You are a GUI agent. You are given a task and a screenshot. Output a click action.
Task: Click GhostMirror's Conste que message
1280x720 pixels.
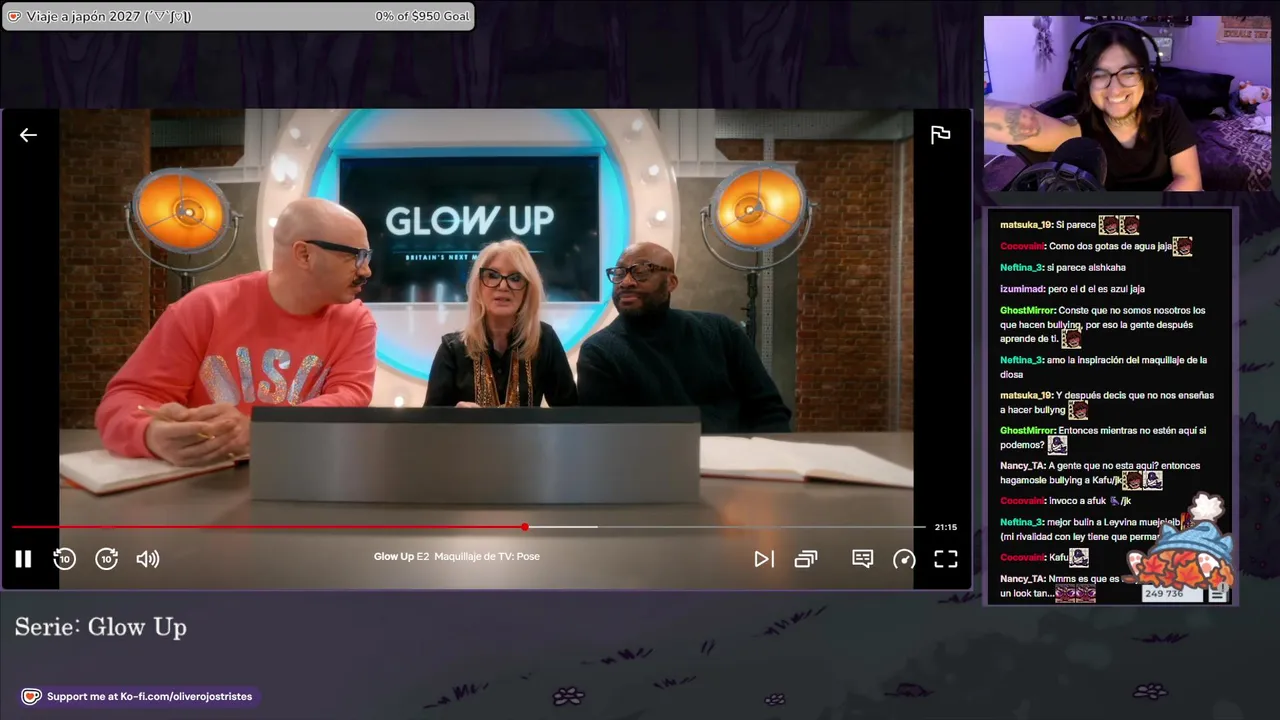[x=1103, y=324]
